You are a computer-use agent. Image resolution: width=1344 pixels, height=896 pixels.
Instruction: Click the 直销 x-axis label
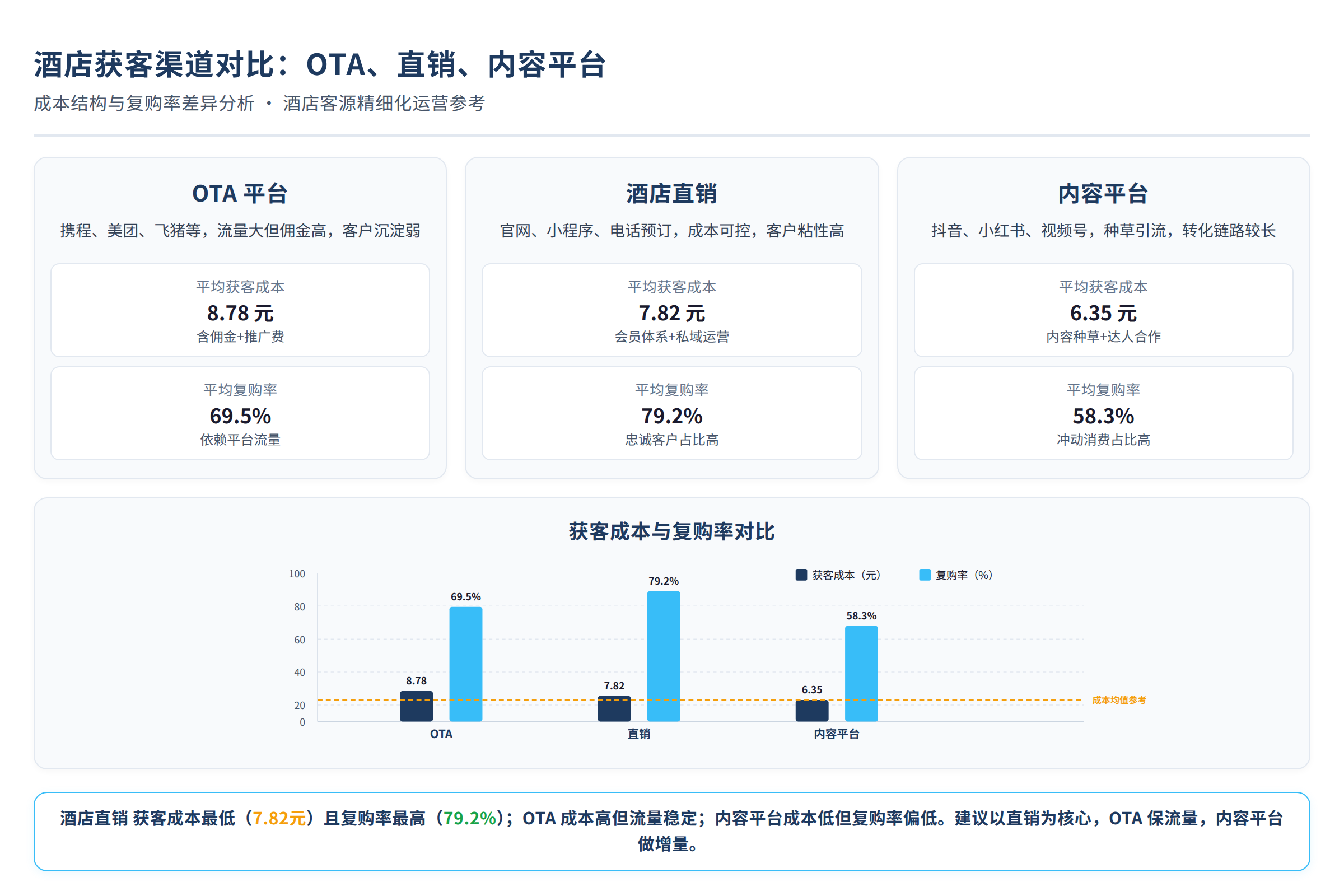pyautogui.click(x=639, y=734)
